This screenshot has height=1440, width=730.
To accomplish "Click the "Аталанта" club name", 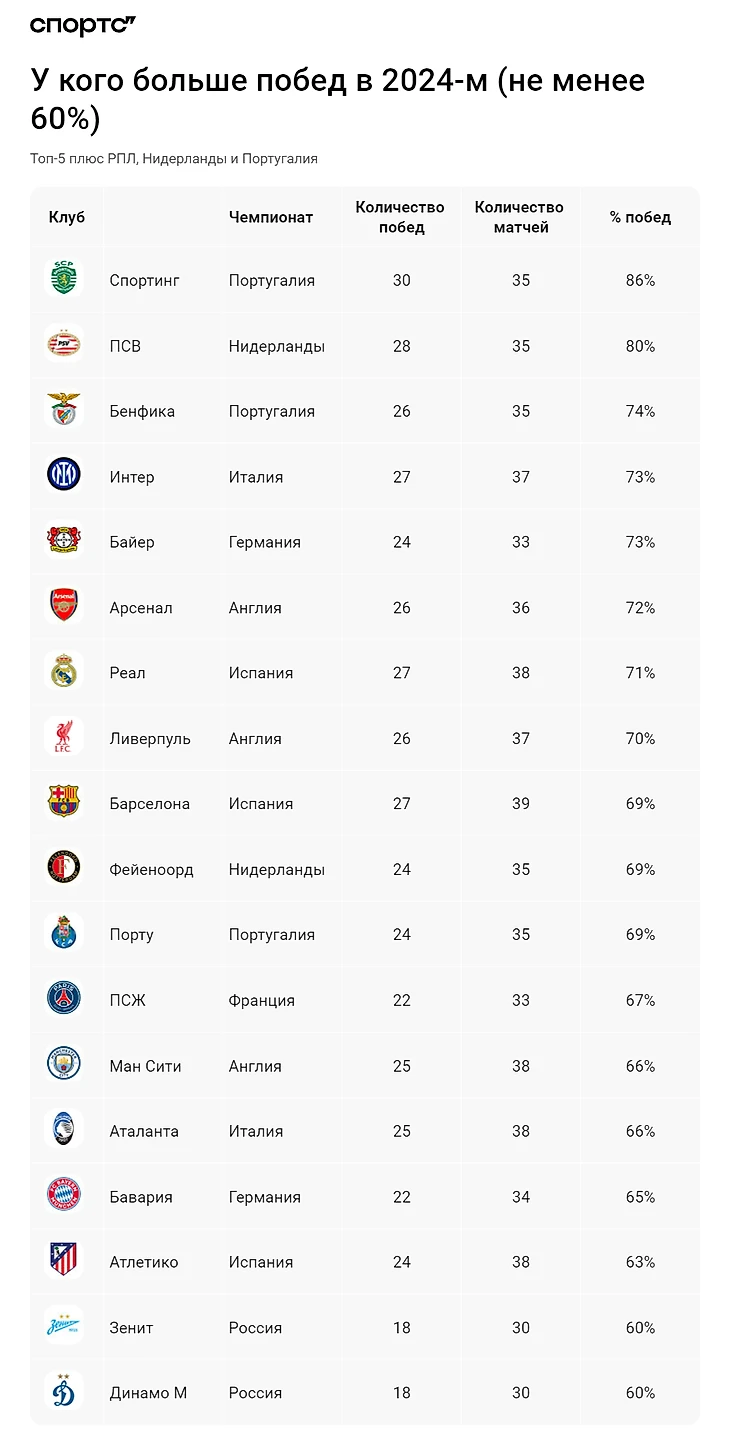I will pyautogui.click(x=144, y=1131).
